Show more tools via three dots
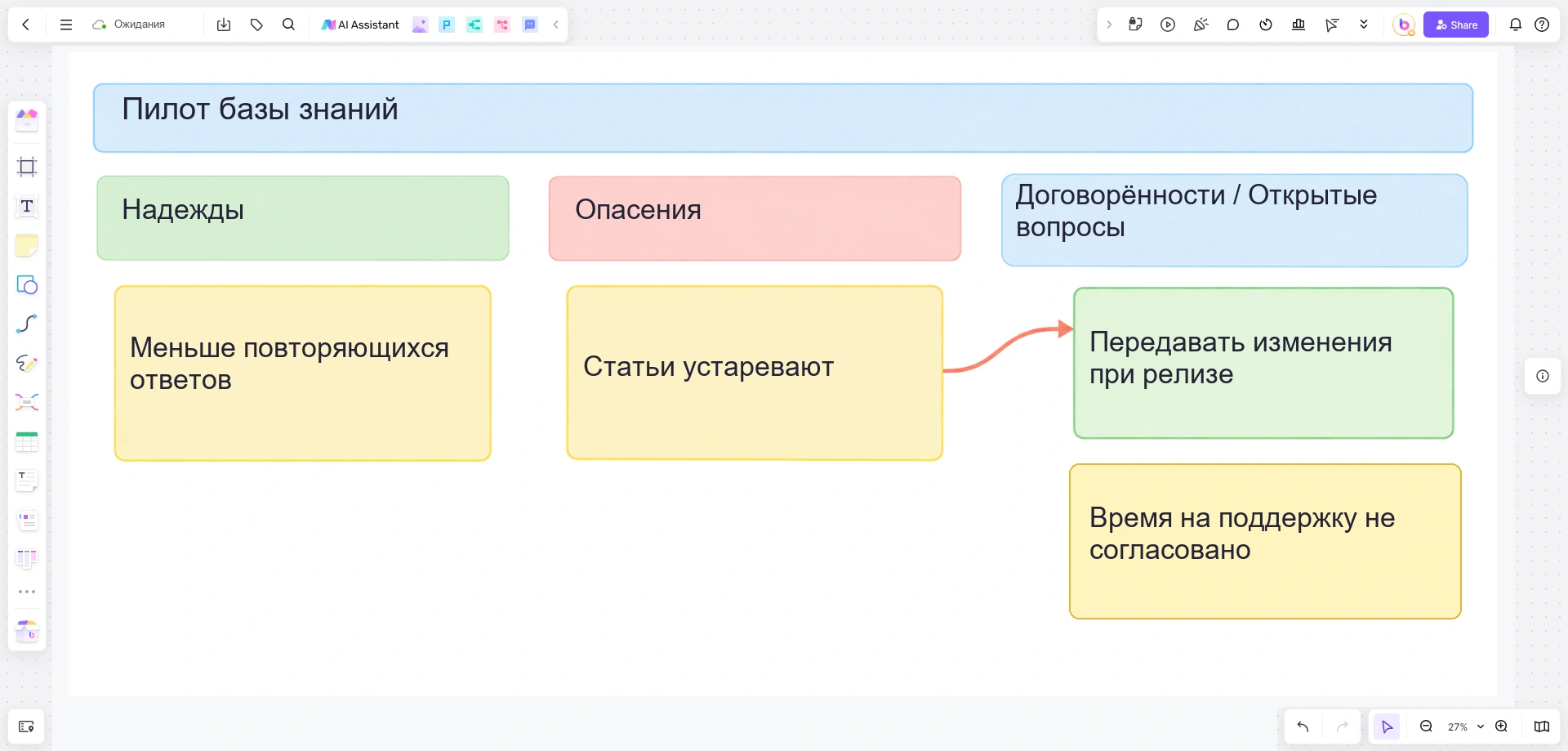The width and height of the screenshot is (1568, 751). pyautogui.click(x=27, y=592)
